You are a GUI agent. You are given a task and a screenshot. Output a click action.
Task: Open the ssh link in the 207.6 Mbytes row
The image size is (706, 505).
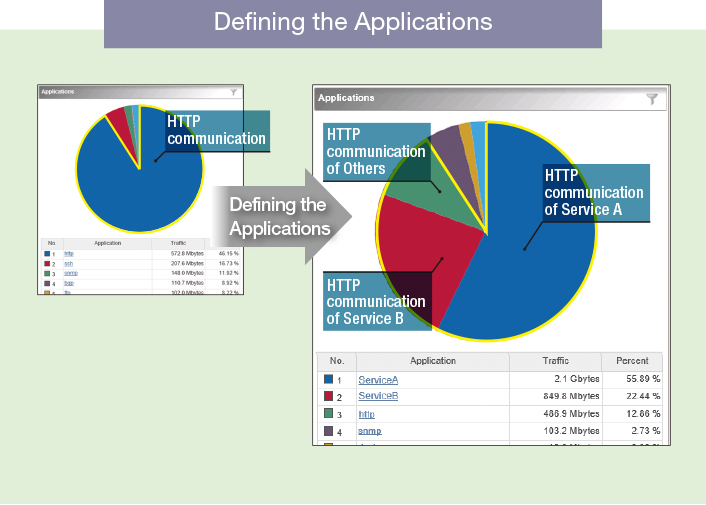pyautogui.click(x=68, y=264)
